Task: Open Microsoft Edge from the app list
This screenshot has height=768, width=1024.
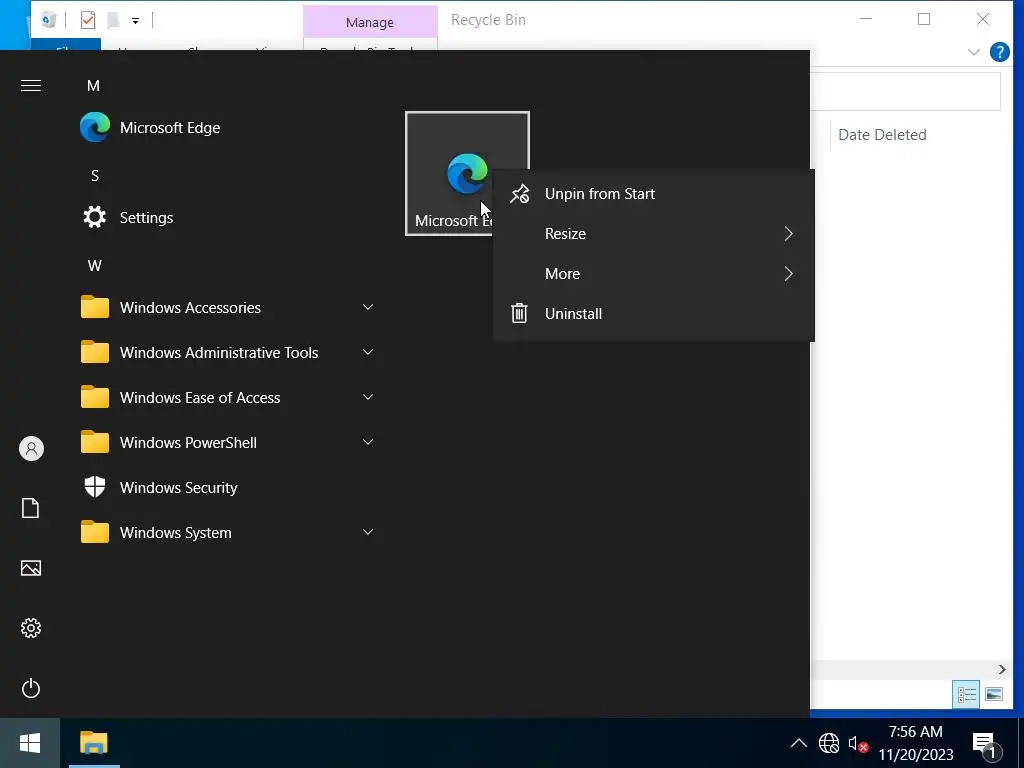Action: pos(225,127)
